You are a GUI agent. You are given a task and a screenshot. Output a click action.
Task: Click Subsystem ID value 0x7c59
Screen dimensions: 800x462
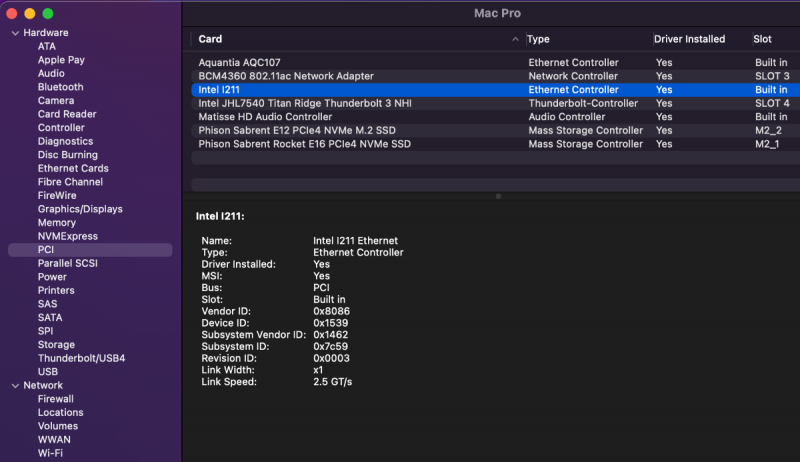click(331, 346)
